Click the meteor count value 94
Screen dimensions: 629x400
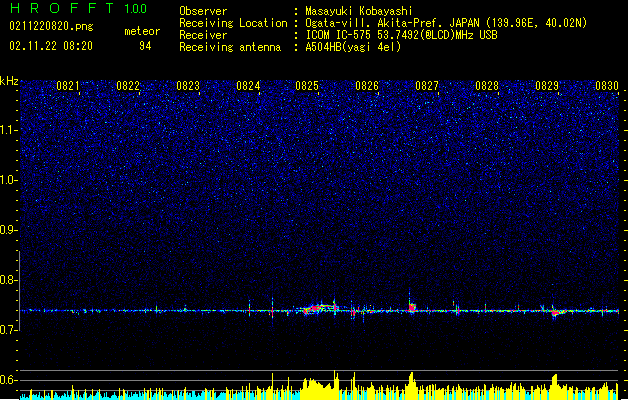pos(145,46)
